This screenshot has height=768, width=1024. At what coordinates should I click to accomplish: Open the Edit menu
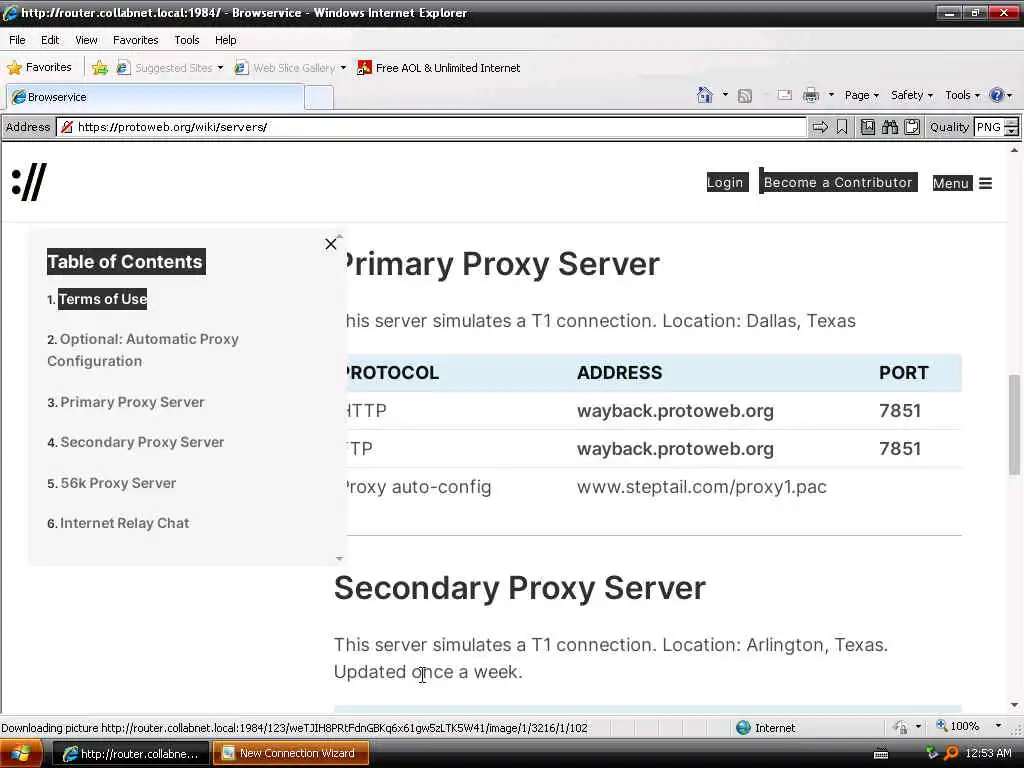(x=50, y=40)
